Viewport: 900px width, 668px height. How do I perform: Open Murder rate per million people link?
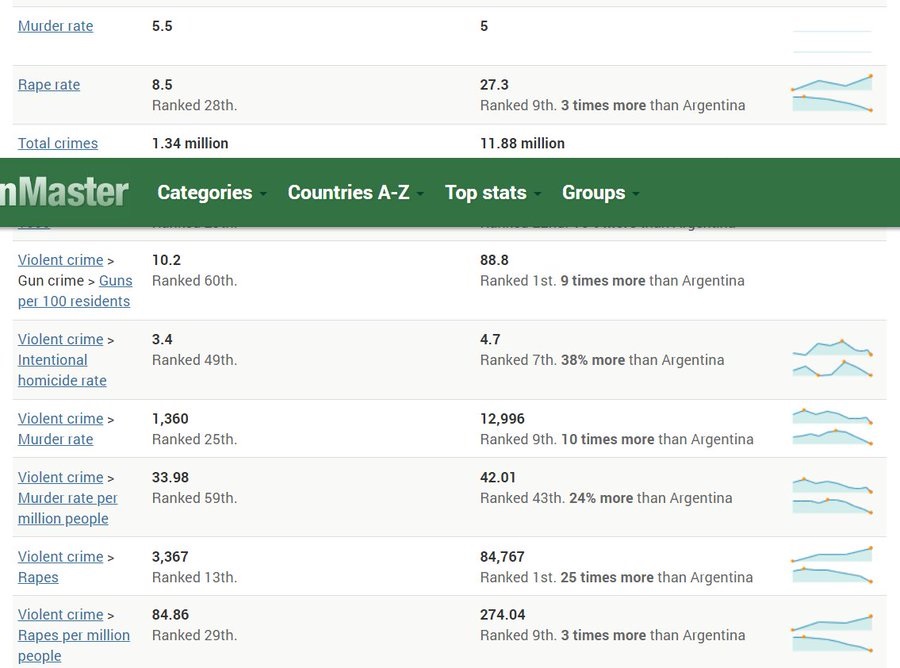pyautogui.click(x=68, y=508)
